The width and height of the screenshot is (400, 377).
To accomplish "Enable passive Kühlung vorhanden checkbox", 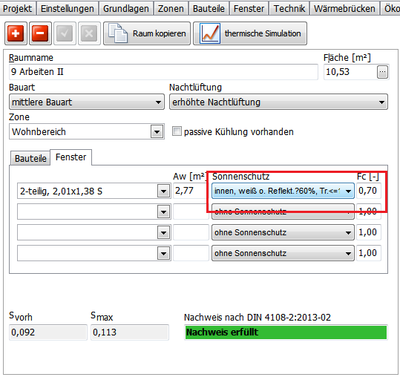I will [177, 131].
